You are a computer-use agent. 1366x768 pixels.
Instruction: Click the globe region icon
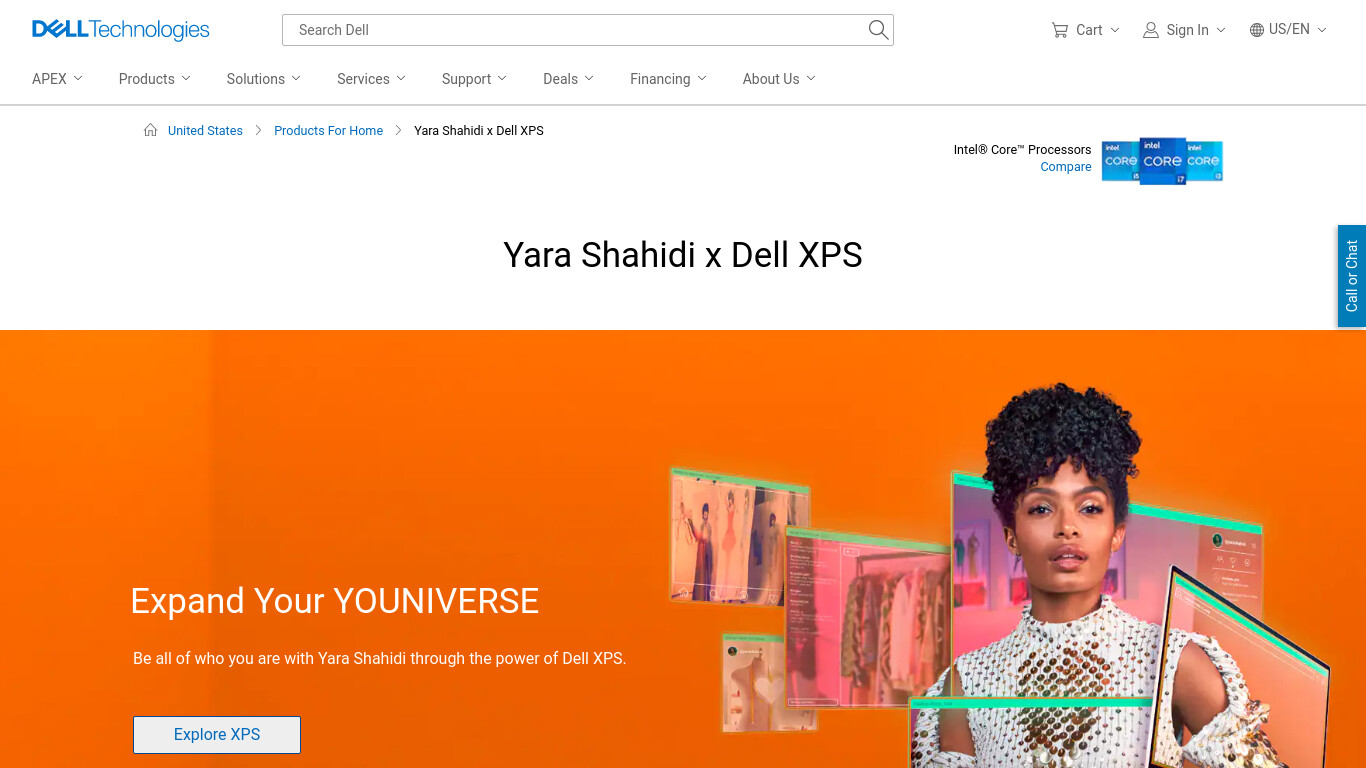point(1257,30)
